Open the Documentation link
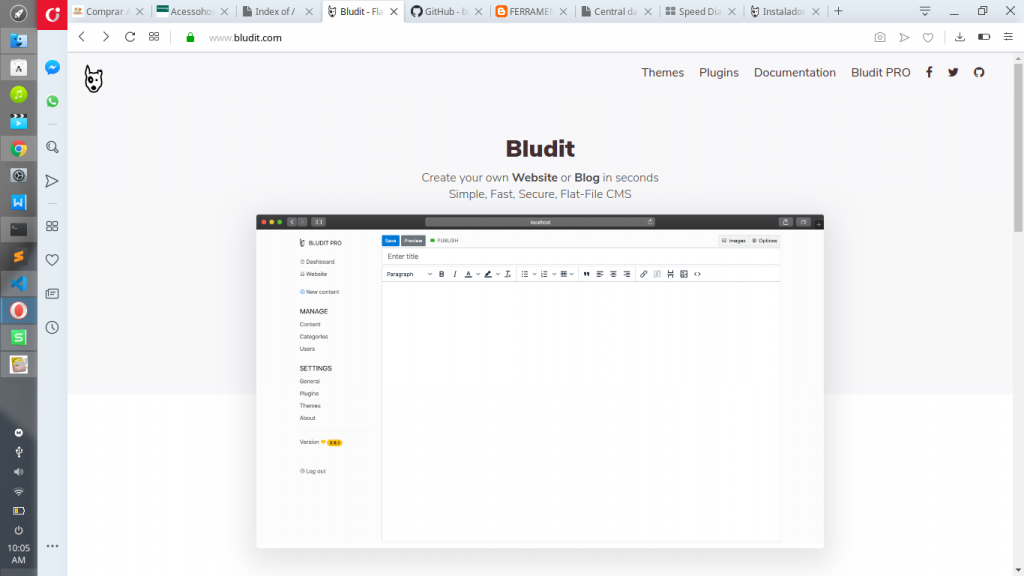The image size is (1024, 576). (x=795, y=72)
